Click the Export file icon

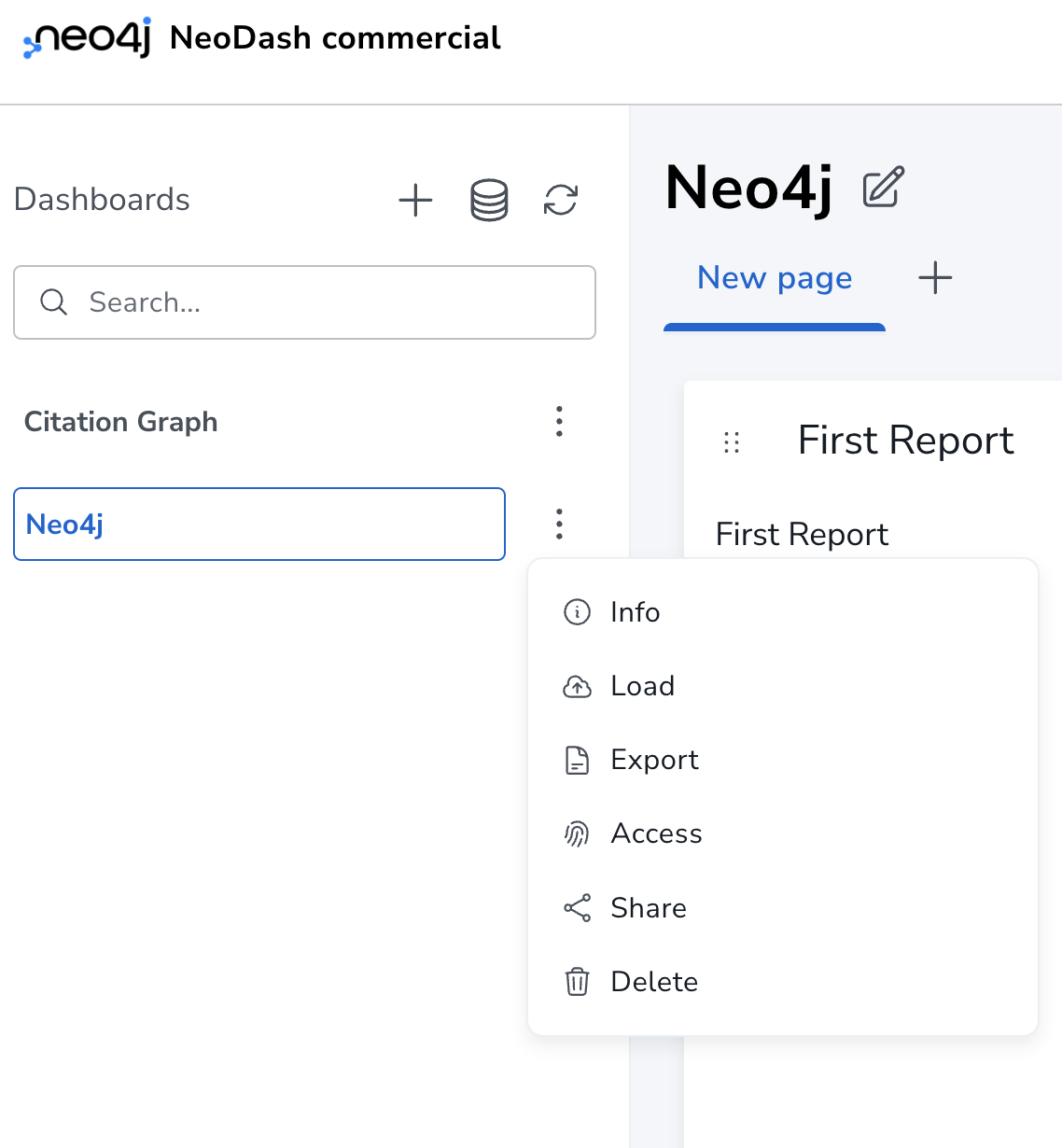[x=578, y=761]
